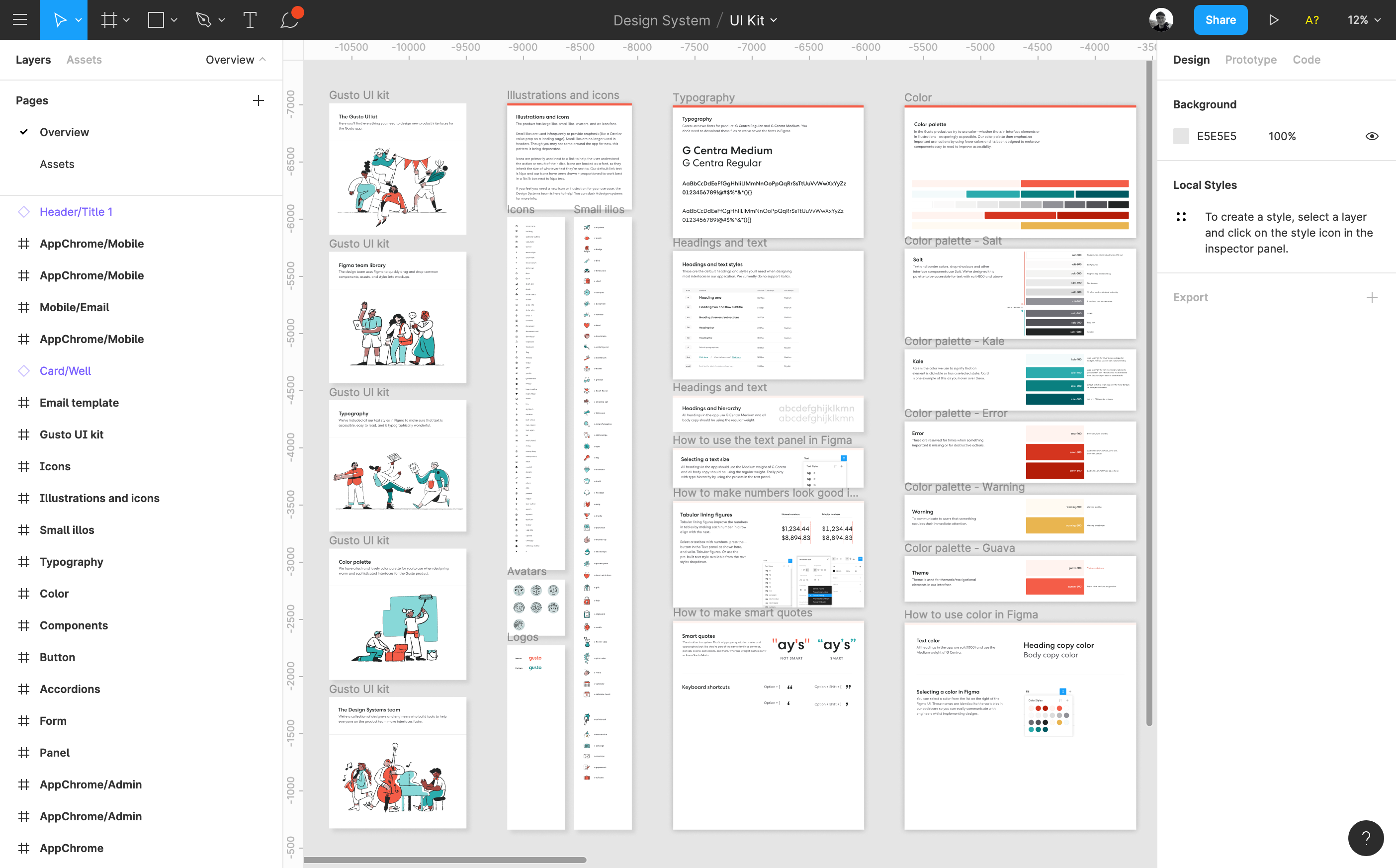Select the Pen tool
The width and height of the screenshot is (1396, 868).
[x=204, y=19]
